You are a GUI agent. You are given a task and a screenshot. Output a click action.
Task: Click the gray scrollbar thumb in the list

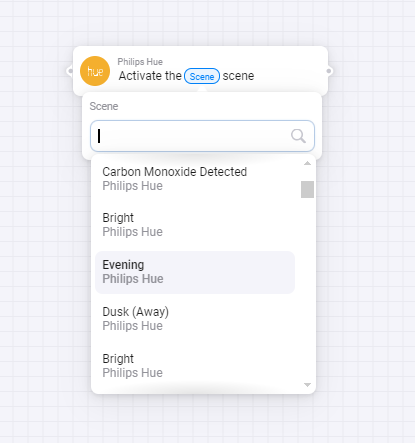307,189
